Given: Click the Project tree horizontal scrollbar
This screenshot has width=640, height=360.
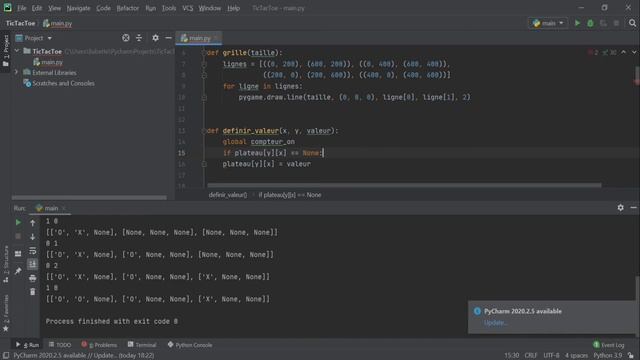Looking at the screenshot, I should point(89,198).
